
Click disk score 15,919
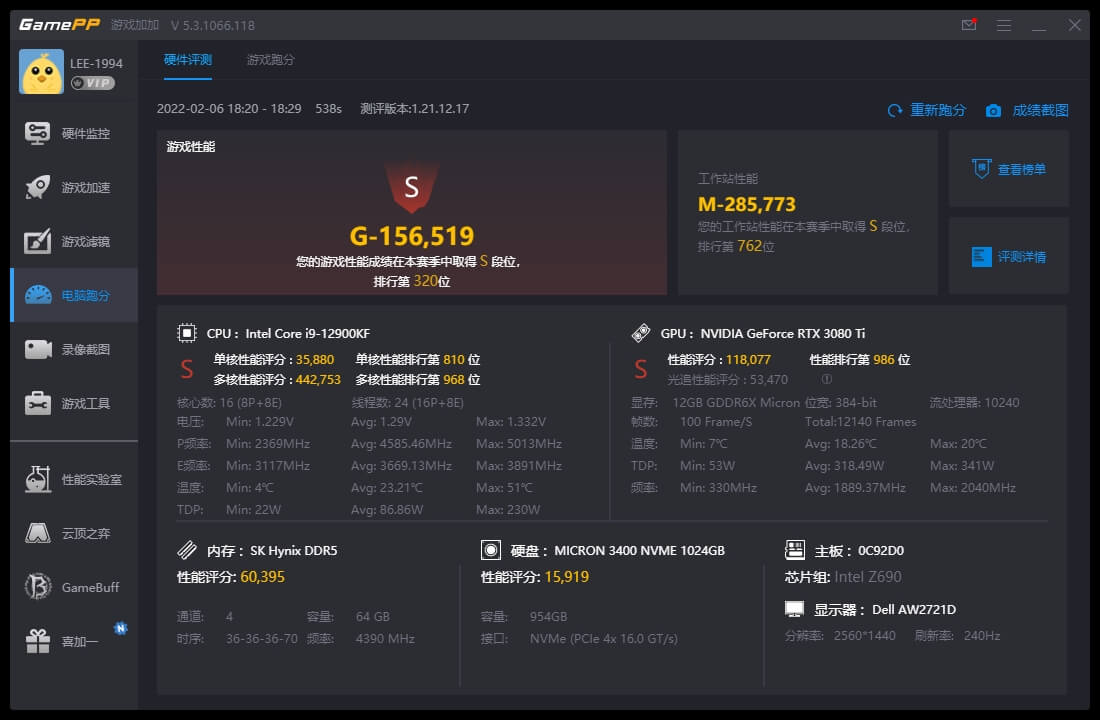pyautogui.click(x=567, y=577)
